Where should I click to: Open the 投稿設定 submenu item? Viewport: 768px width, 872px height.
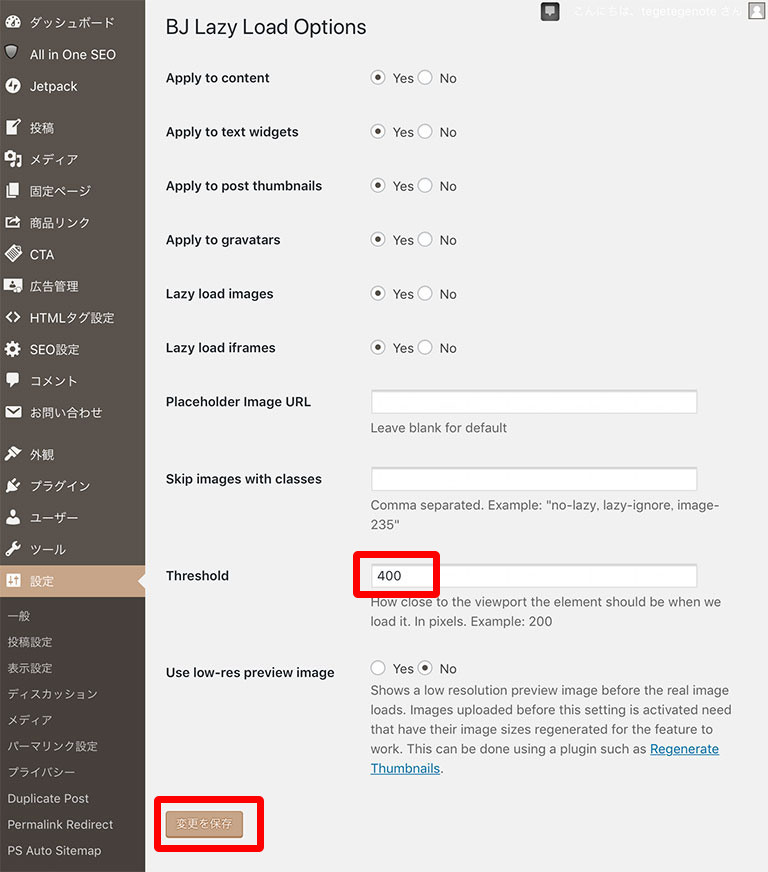click(x=30, y=642)
